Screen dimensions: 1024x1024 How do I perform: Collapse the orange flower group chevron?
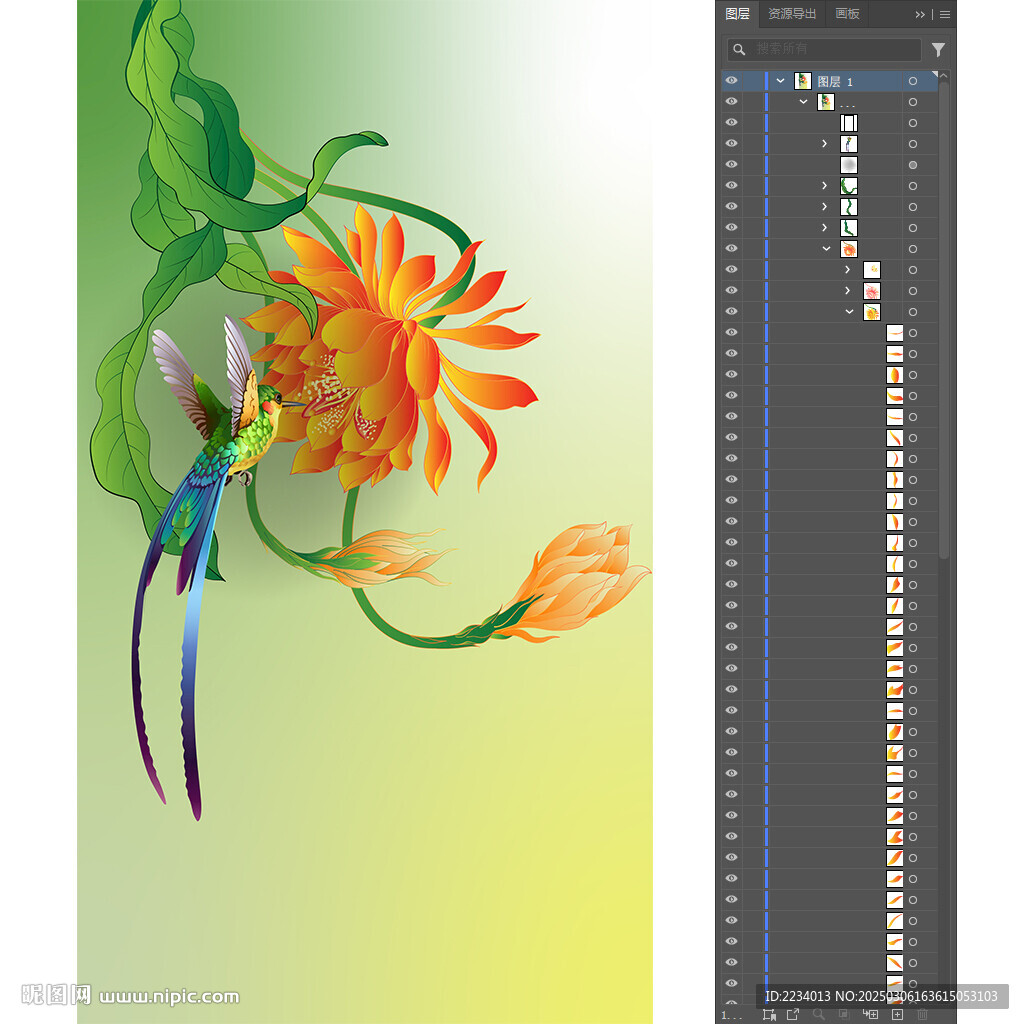point(826,249)
